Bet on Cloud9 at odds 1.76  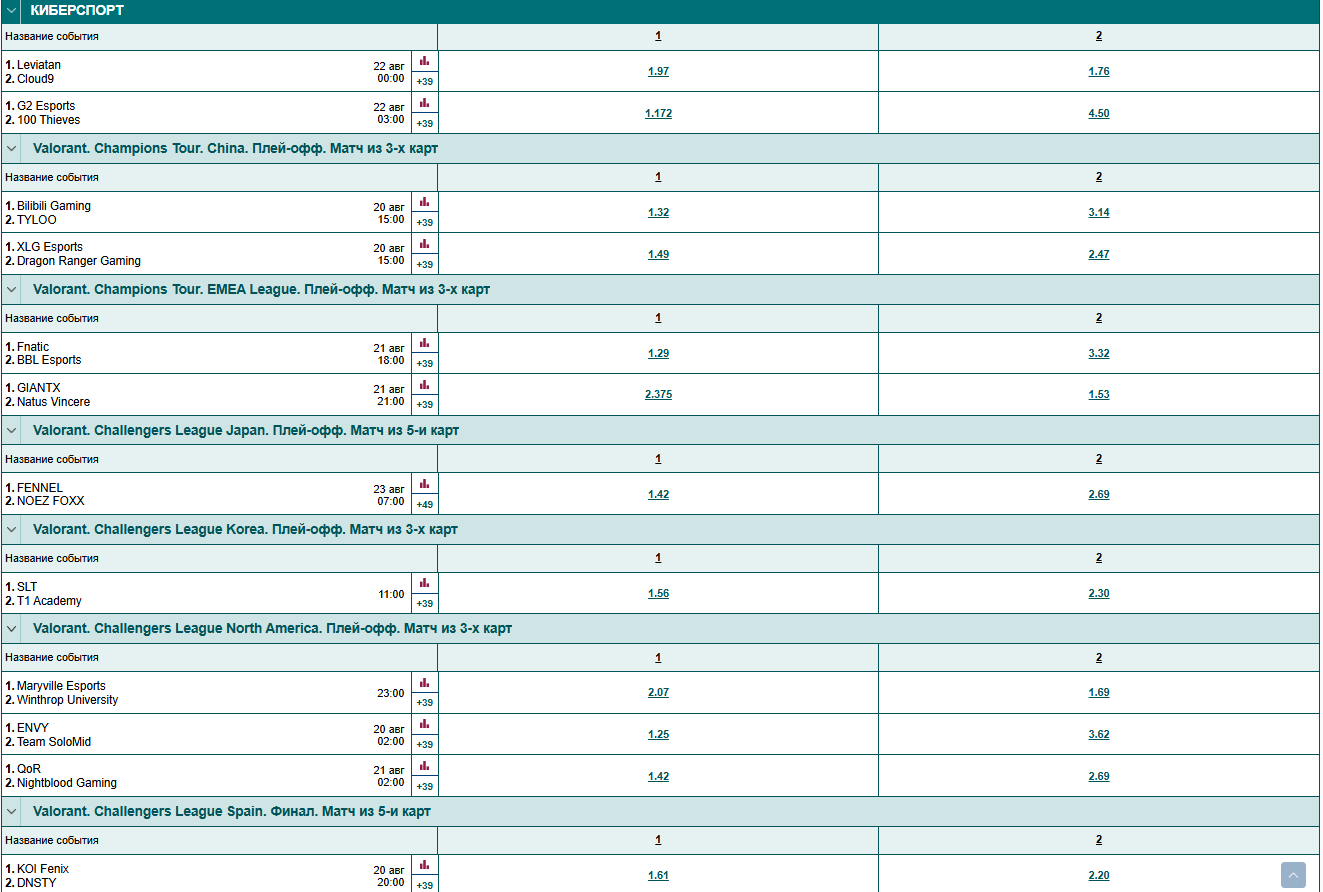pos(1099,72)
